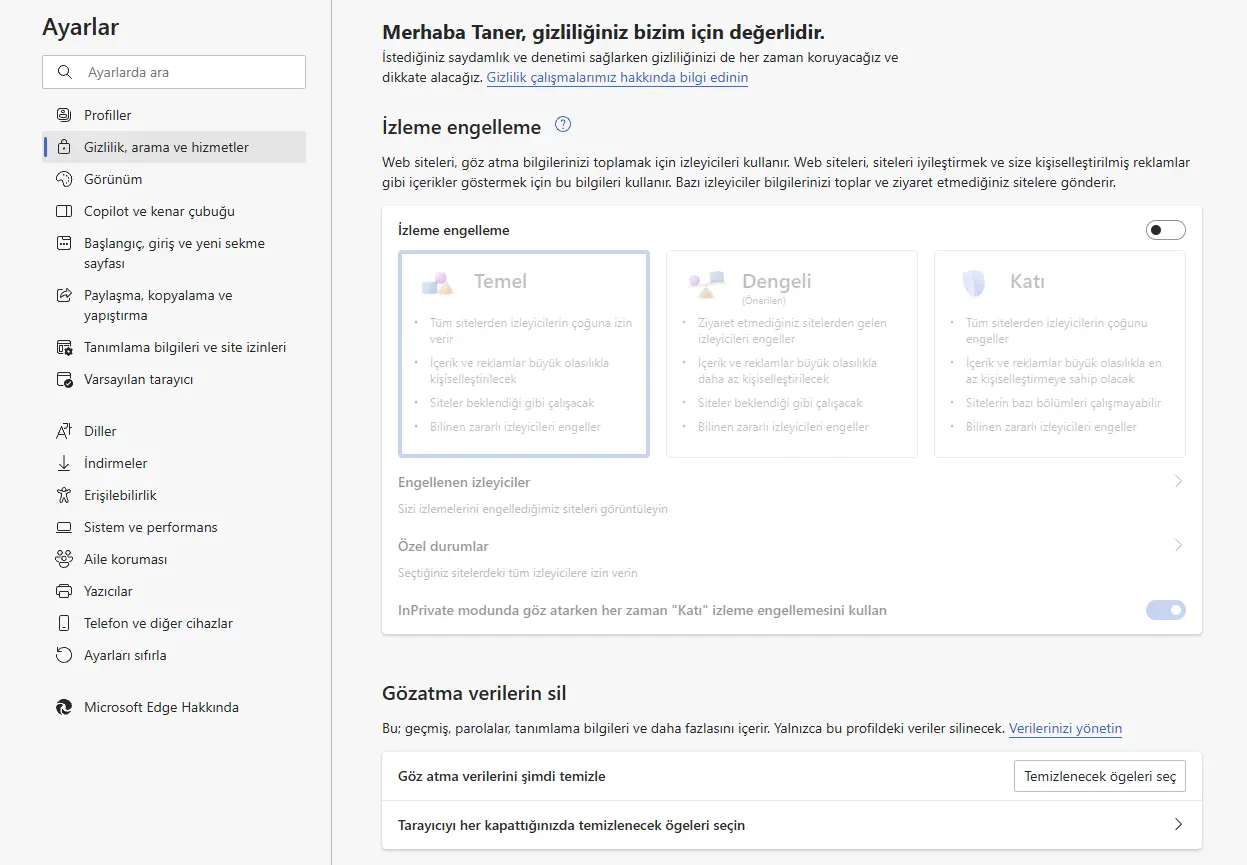
Task: Open Tanımlama bilgileri ve site izinleri page
Action: 175,347
